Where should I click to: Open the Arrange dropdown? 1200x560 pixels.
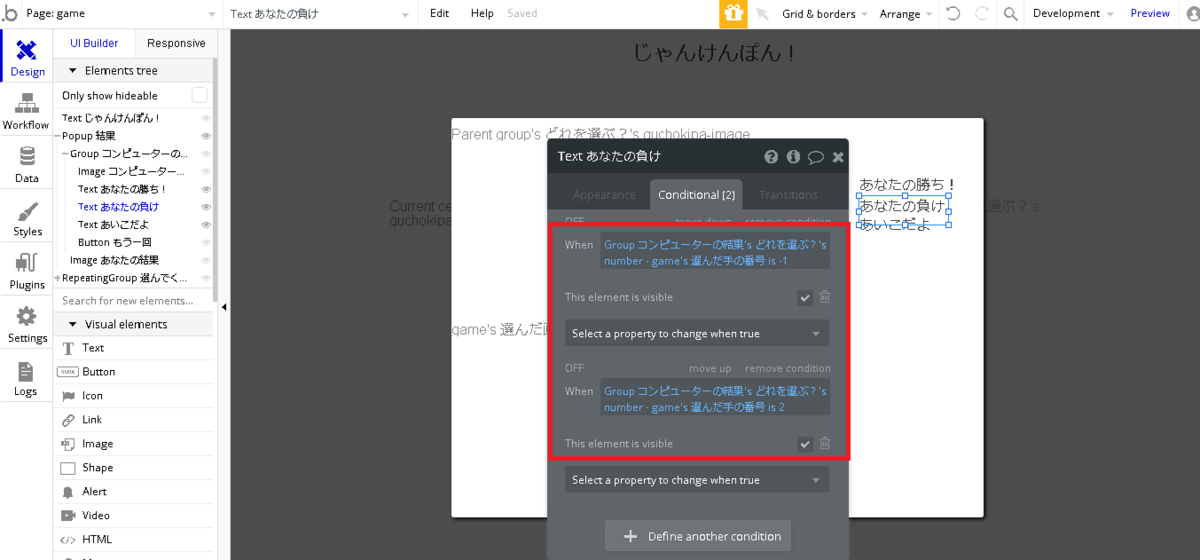pyautogui.click(x=905, y=14)
